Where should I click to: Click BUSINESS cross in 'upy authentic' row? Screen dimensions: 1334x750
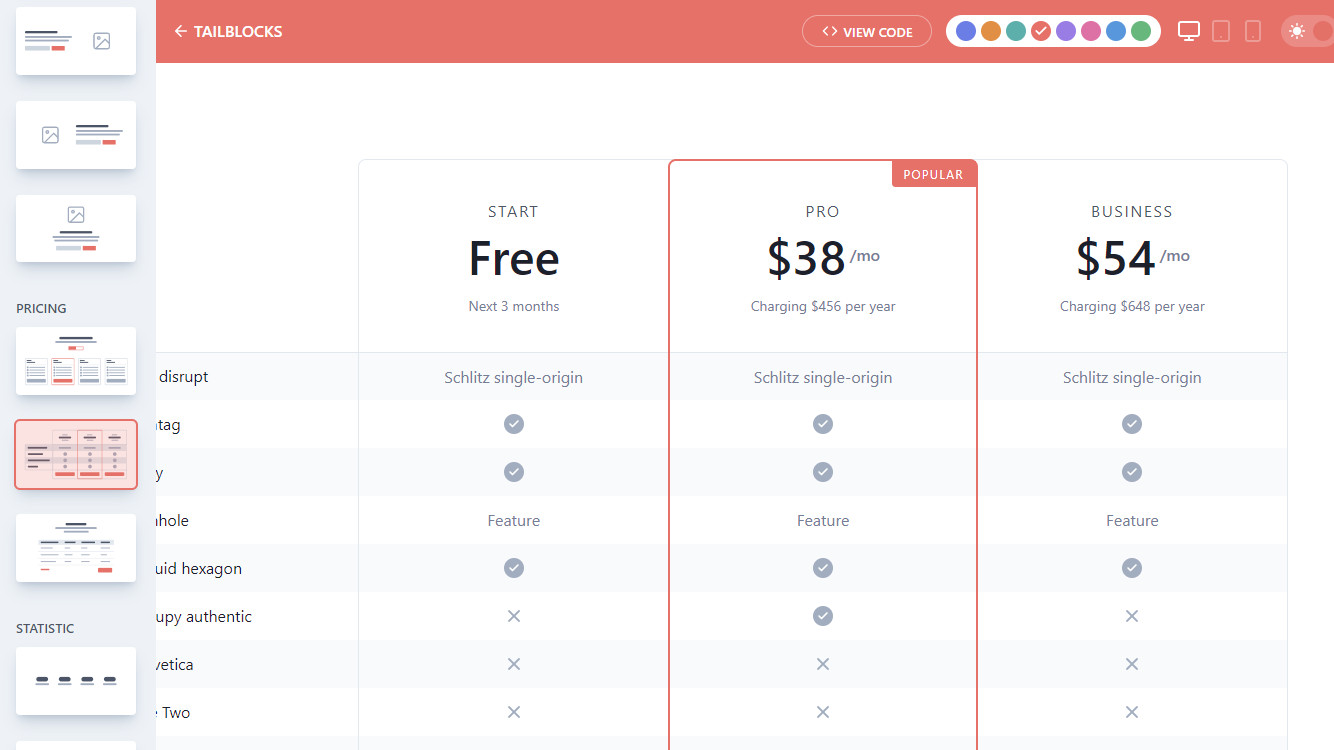pyautogui.click(x=1132, y=616)
